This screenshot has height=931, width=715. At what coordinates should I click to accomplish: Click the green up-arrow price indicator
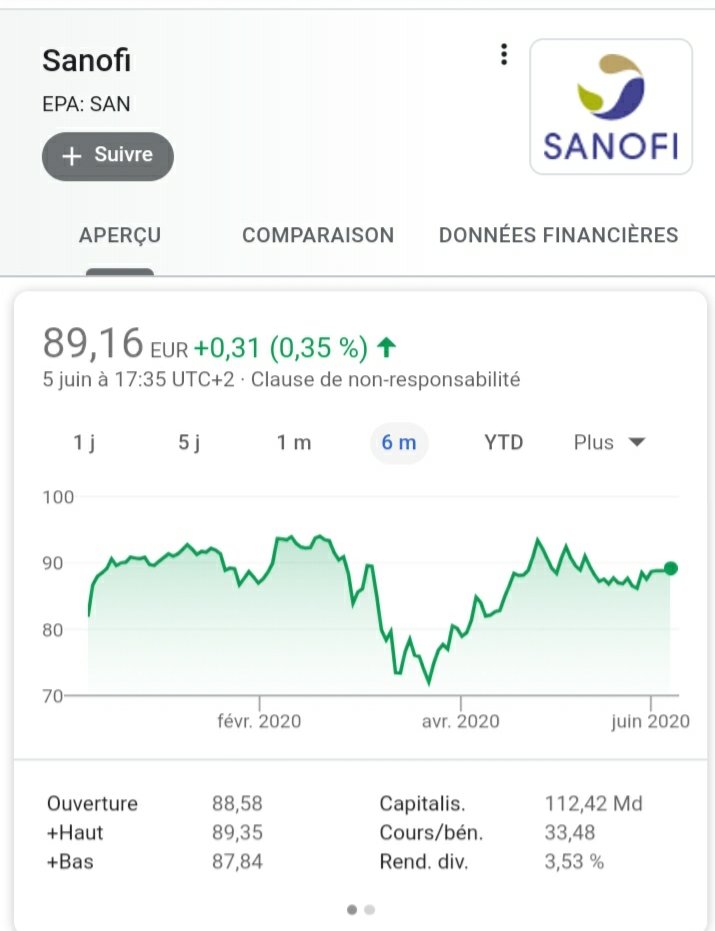click(x=387, y=347)
